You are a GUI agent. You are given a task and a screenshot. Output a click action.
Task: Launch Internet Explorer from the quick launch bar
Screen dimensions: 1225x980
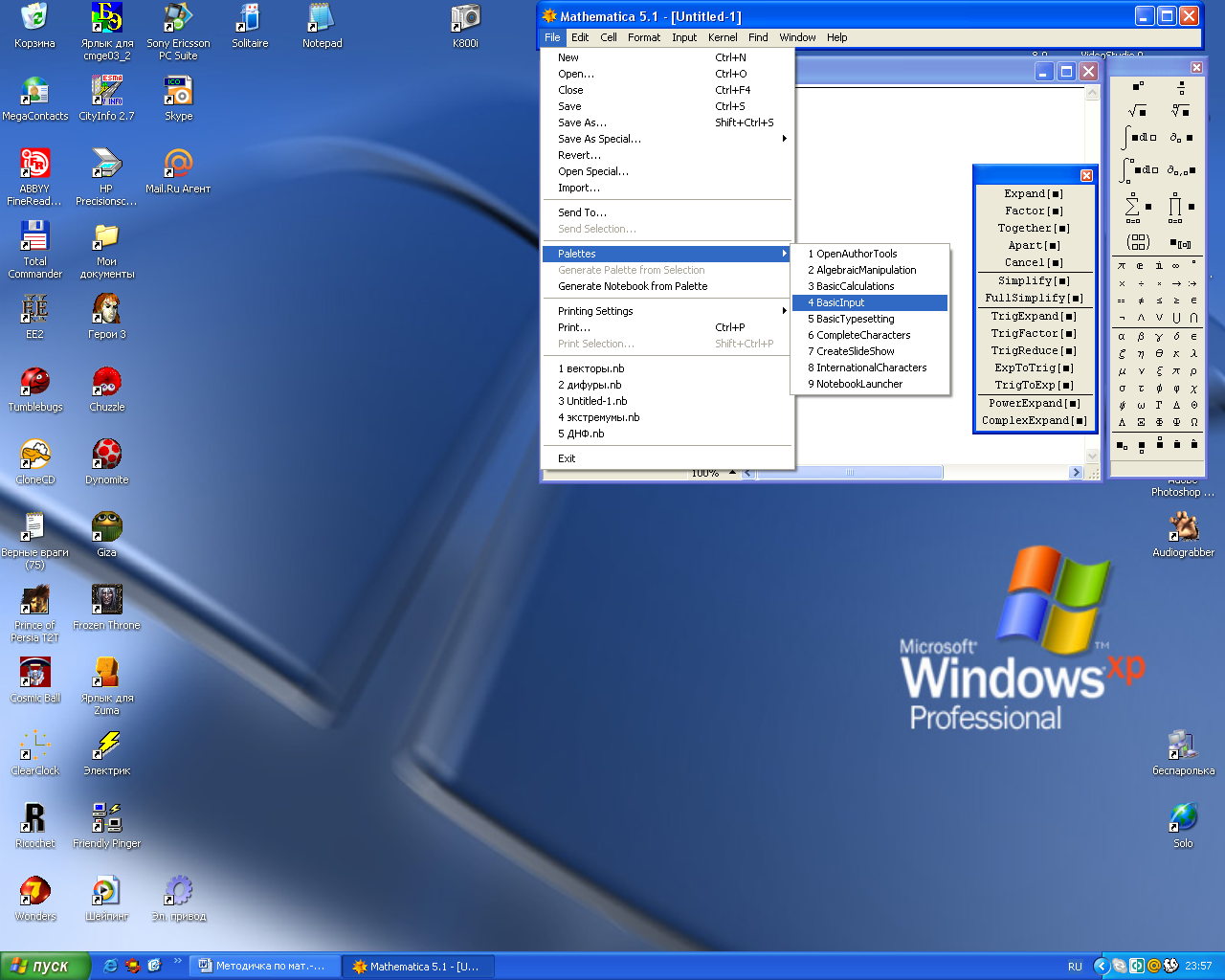click(x=110, y=966)
